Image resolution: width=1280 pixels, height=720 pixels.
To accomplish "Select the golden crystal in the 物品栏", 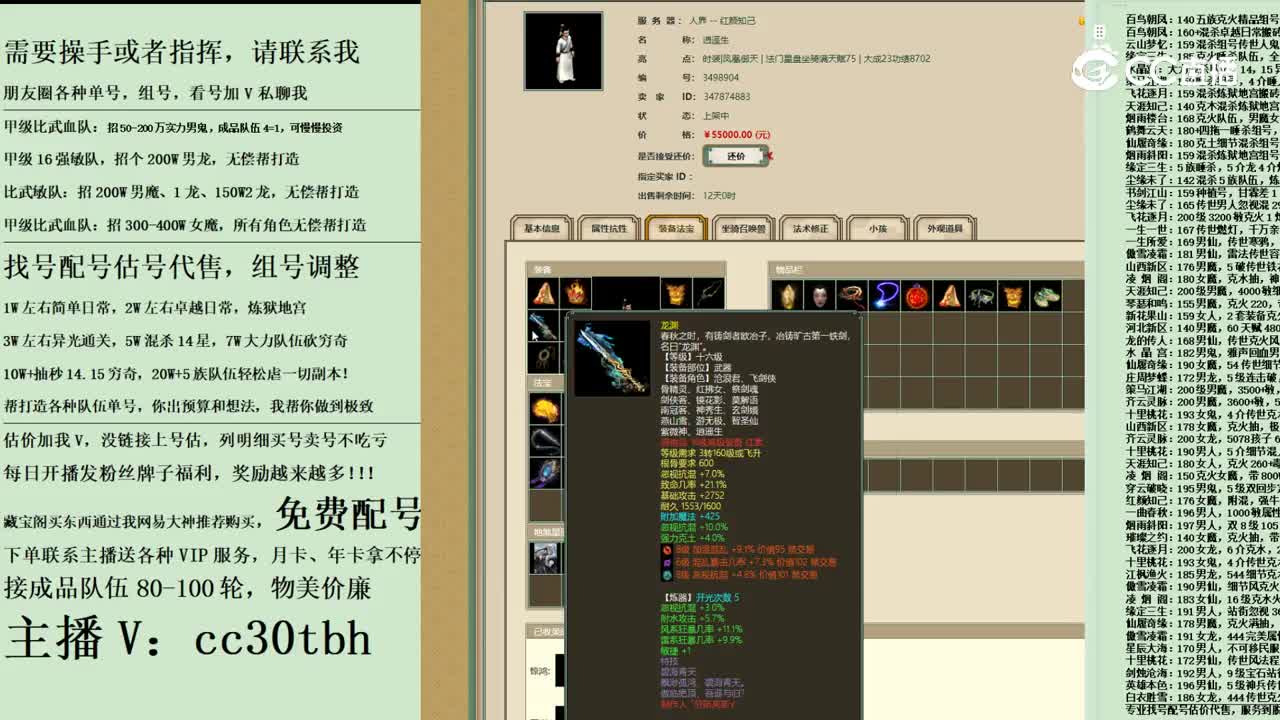I will (788, 296).
